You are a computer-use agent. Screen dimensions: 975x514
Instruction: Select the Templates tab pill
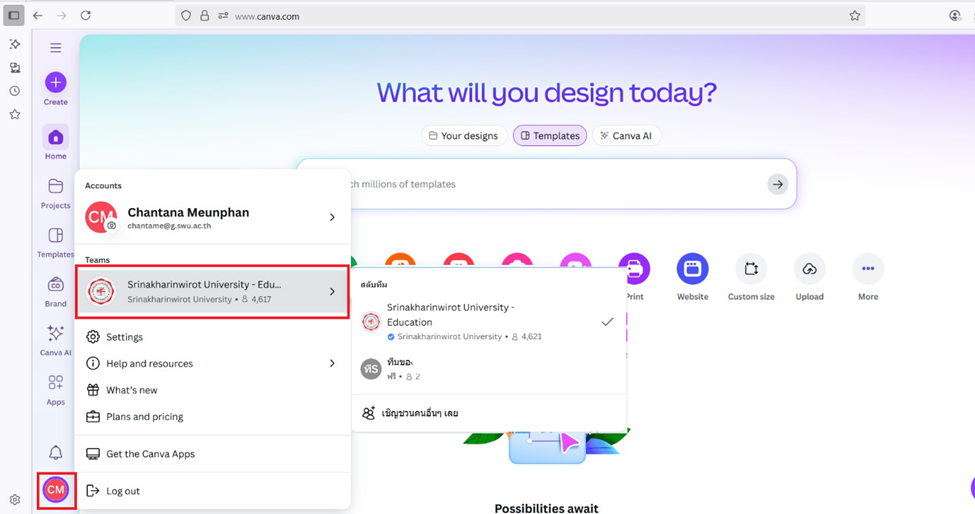pyautogui.click(x=550, y=135)
